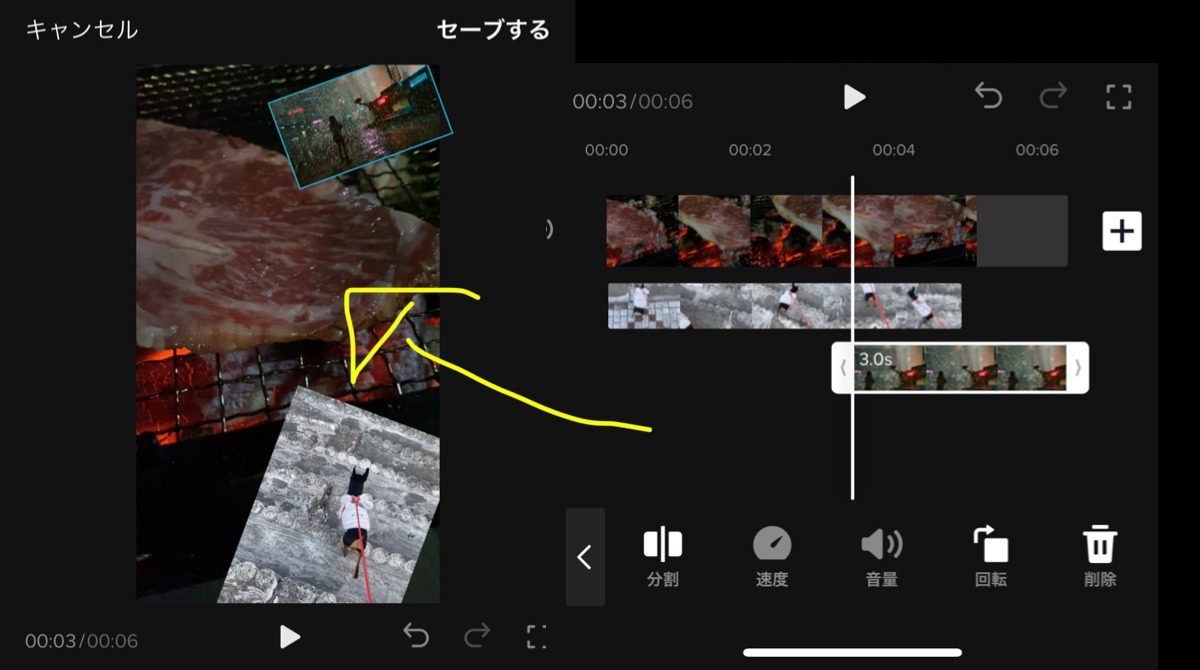1200x670 pixels.
Task: Open the 速度 (Speed) control
Action: (770, 555)
